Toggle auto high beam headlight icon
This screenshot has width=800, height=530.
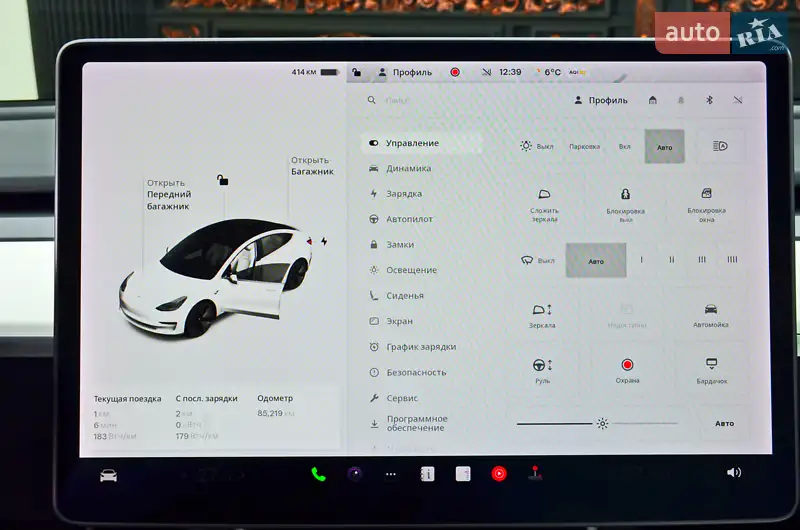[x=720, y=146]
